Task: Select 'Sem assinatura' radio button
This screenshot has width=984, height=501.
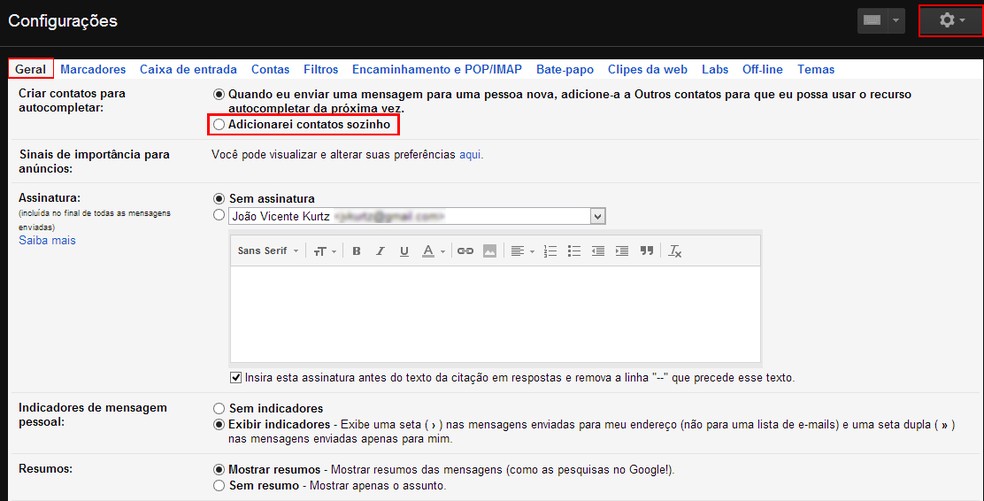Action: point(218,198)
